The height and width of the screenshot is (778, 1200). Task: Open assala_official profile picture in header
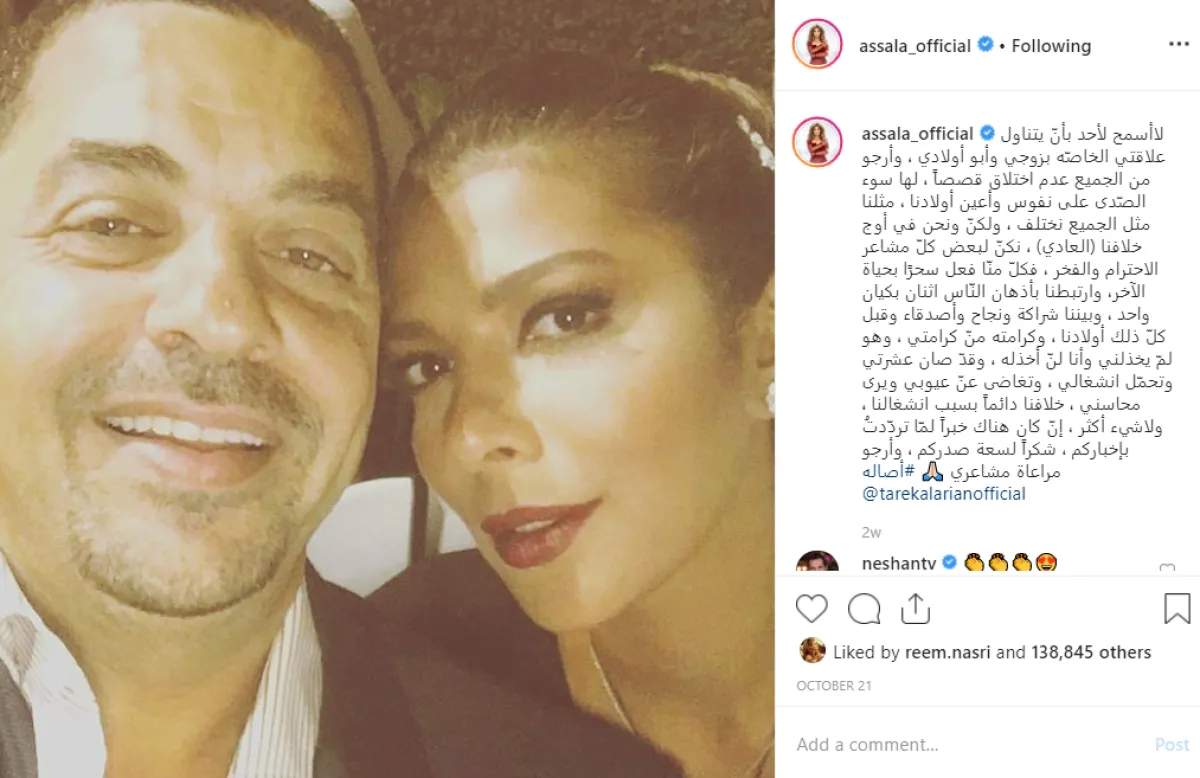(816, 45)
